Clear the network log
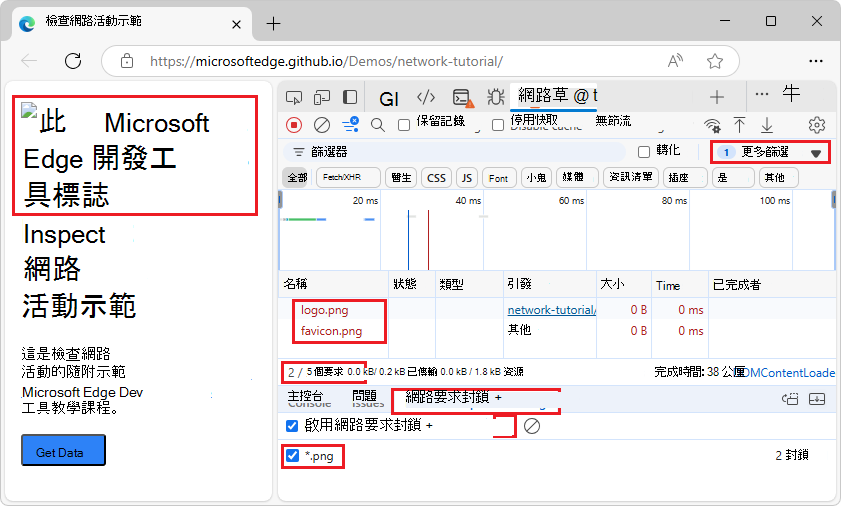This screenshot has width=841, height=506. pos(322,125)
